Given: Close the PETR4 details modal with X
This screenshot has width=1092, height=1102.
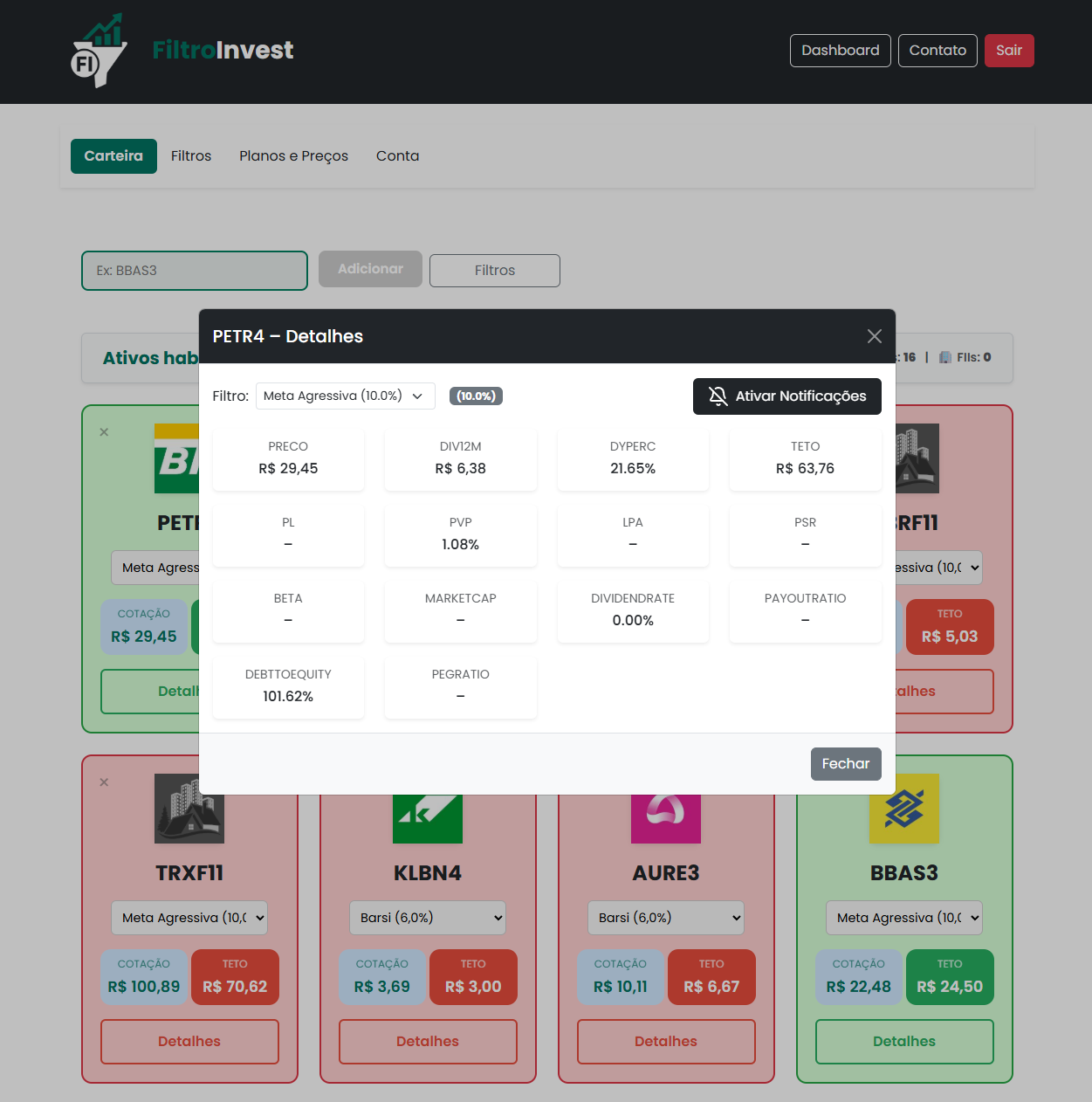Looking at the screenshot, I should pos(874,336).
